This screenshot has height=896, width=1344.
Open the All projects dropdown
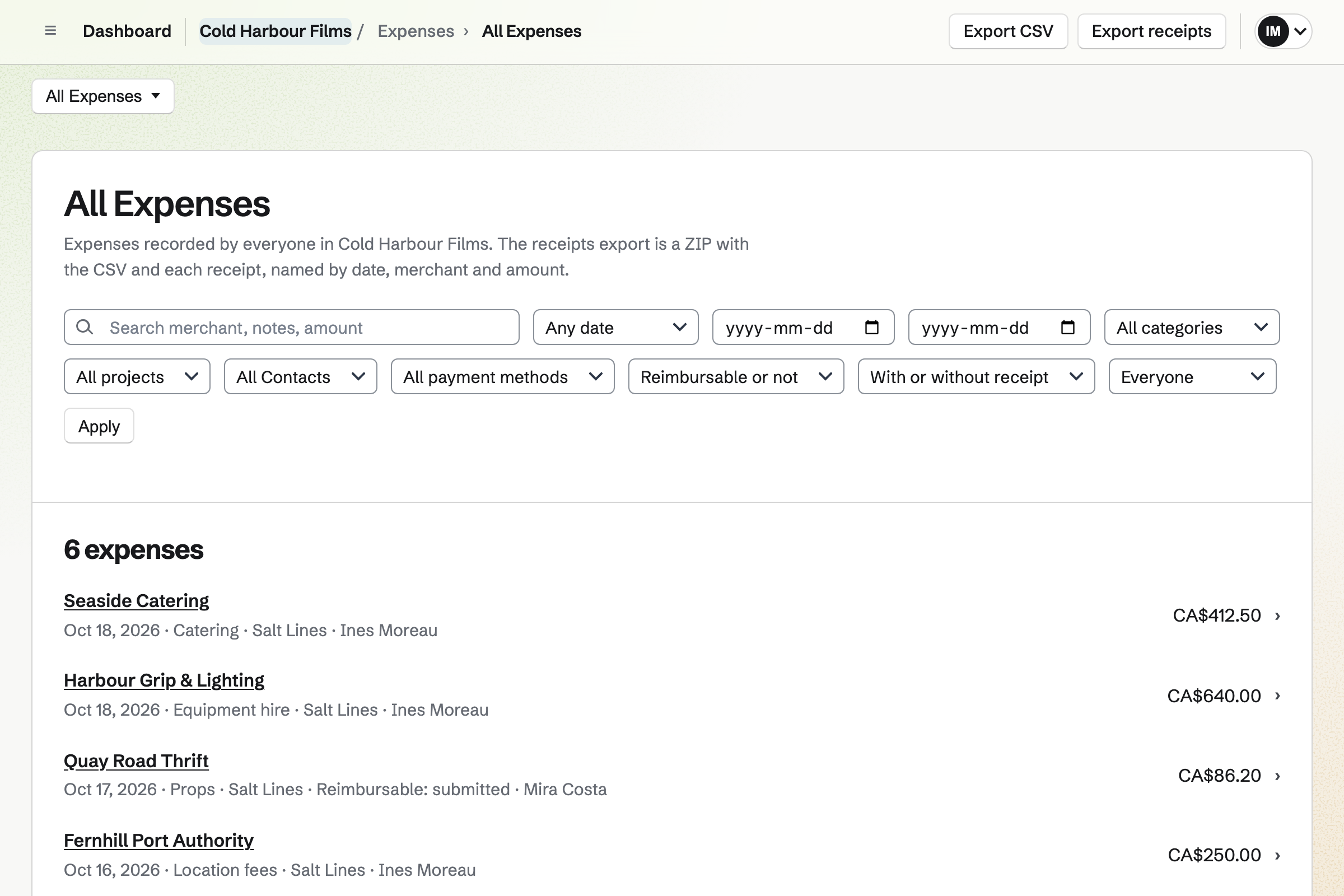click(137, 376)
